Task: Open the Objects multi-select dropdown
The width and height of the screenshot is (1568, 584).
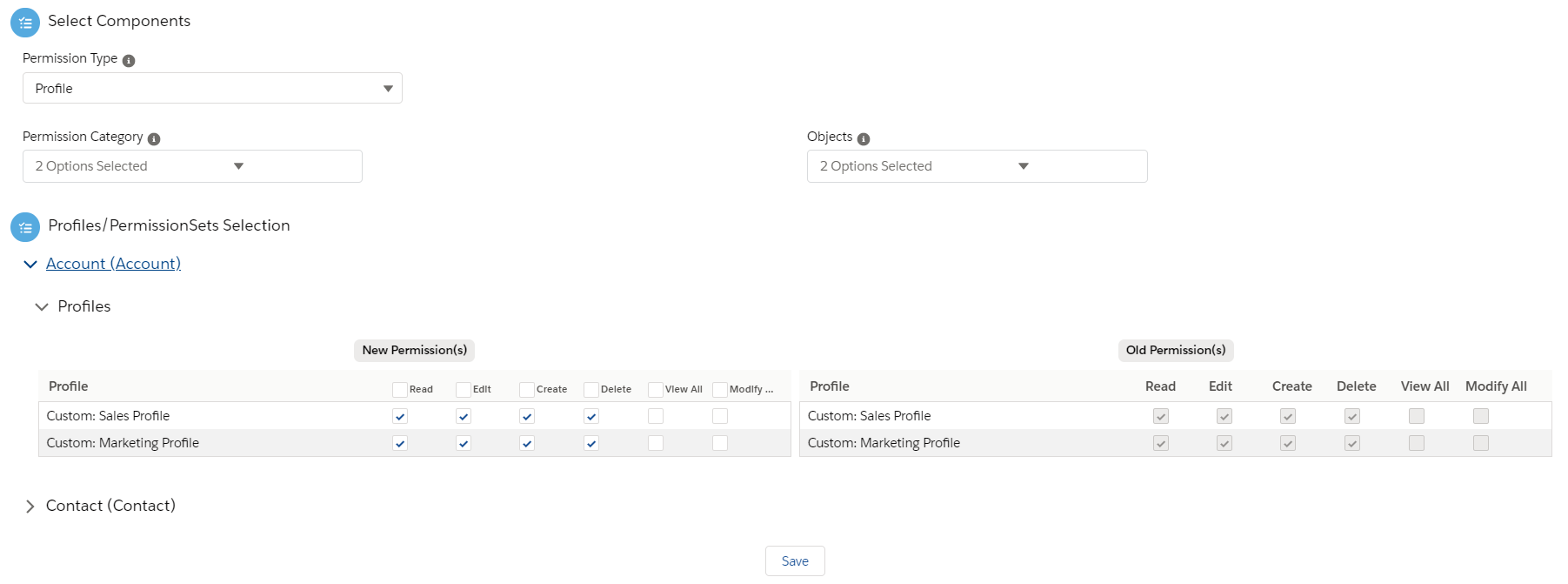Action: pyautogui.click(x=977, y=166)
